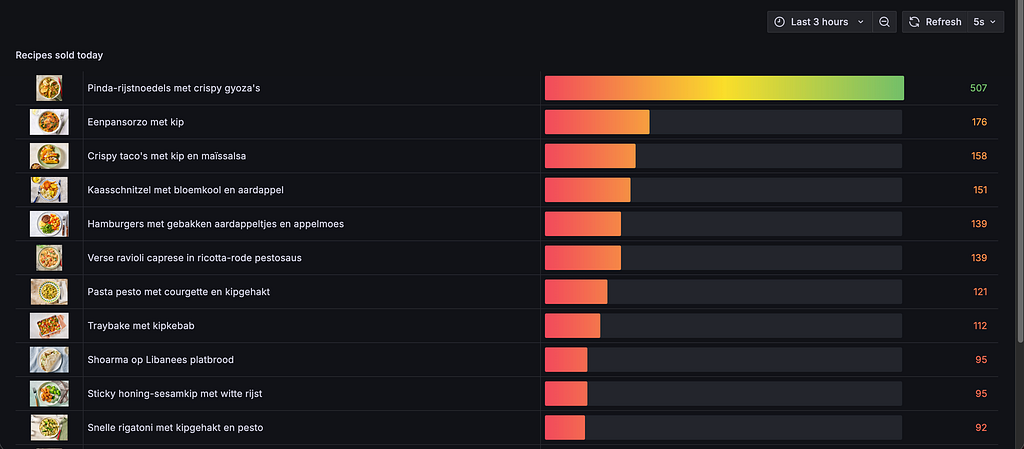Click the zoom out time range icon
1024x449 pixels.
point(884,22)
